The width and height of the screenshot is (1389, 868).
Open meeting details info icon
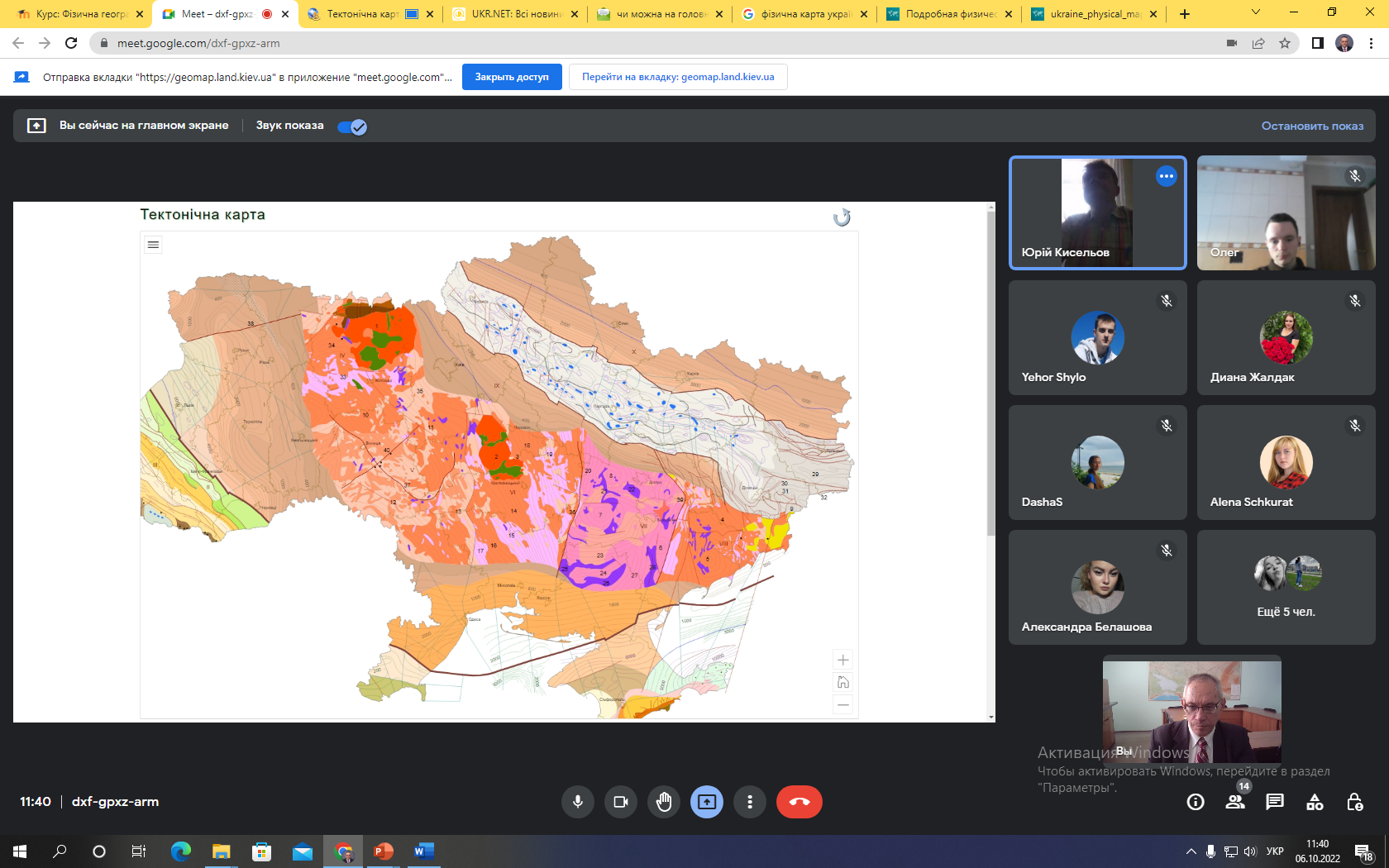tap(1196, 802)
